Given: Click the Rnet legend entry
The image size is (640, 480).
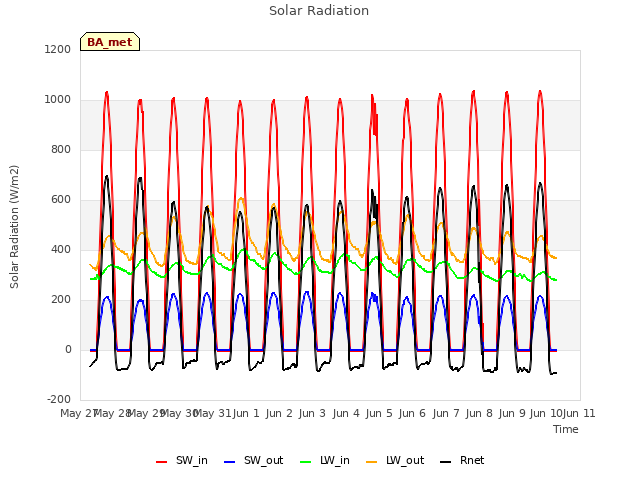Looking at the screenshot, I should [x=462, y=461].
